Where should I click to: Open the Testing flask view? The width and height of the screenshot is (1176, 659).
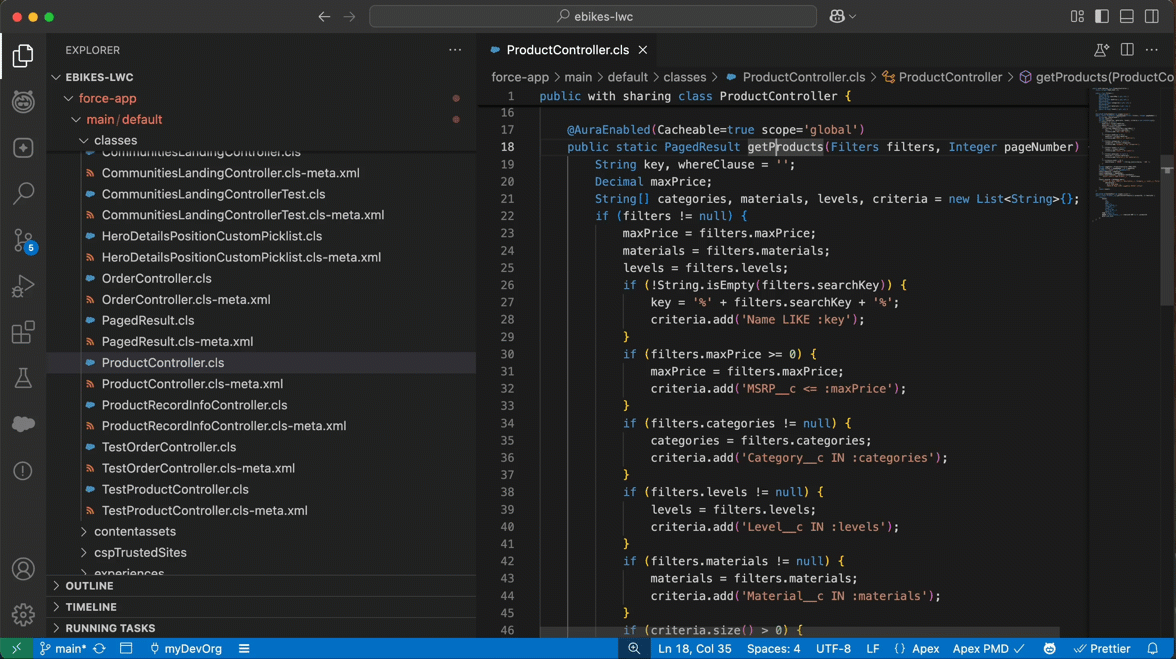(x=23, y=378)
